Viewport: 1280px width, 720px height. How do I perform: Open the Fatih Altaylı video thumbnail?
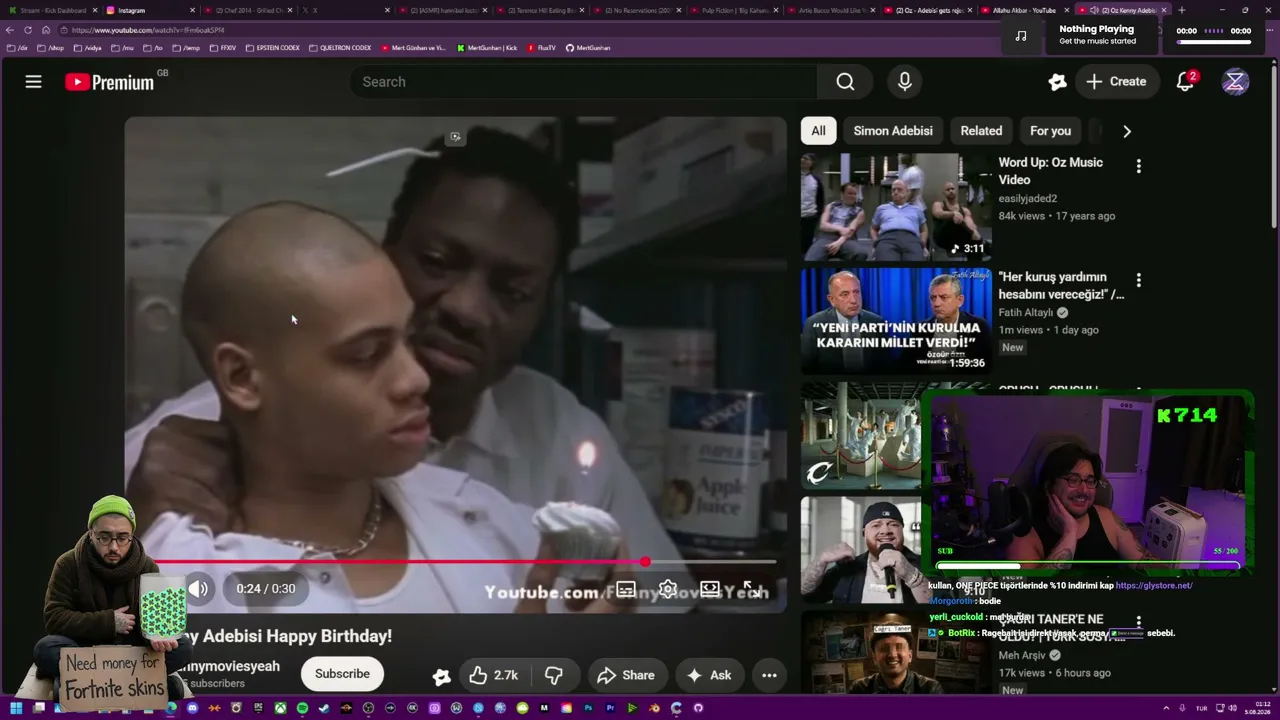coord(896,321)
